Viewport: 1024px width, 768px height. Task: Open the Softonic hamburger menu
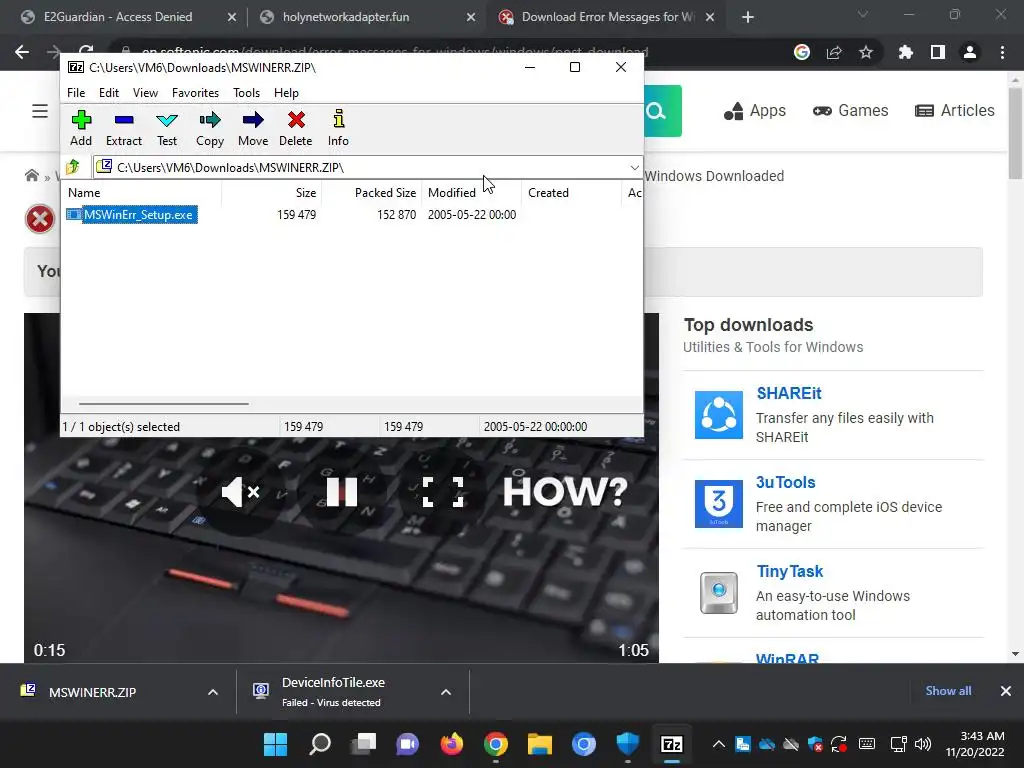(x=40, y=111)
